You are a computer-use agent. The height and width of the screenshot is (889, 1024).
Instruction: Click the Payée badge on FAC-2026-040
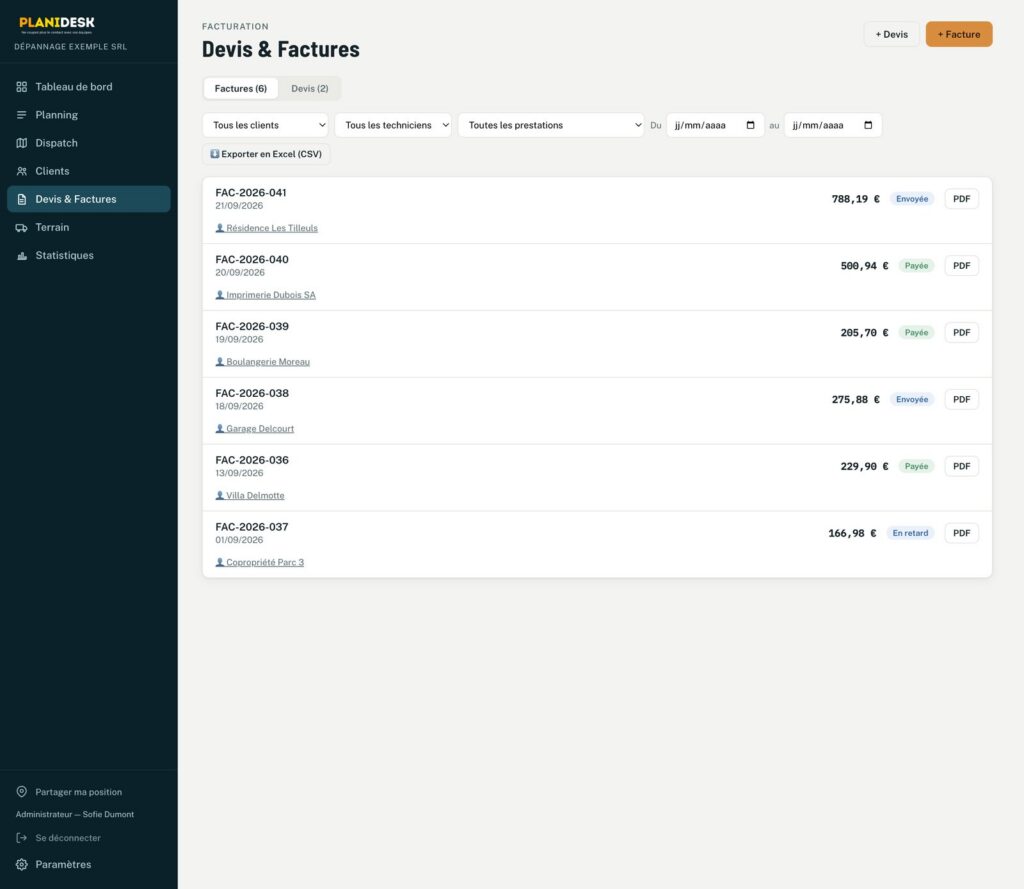point(916,266)
